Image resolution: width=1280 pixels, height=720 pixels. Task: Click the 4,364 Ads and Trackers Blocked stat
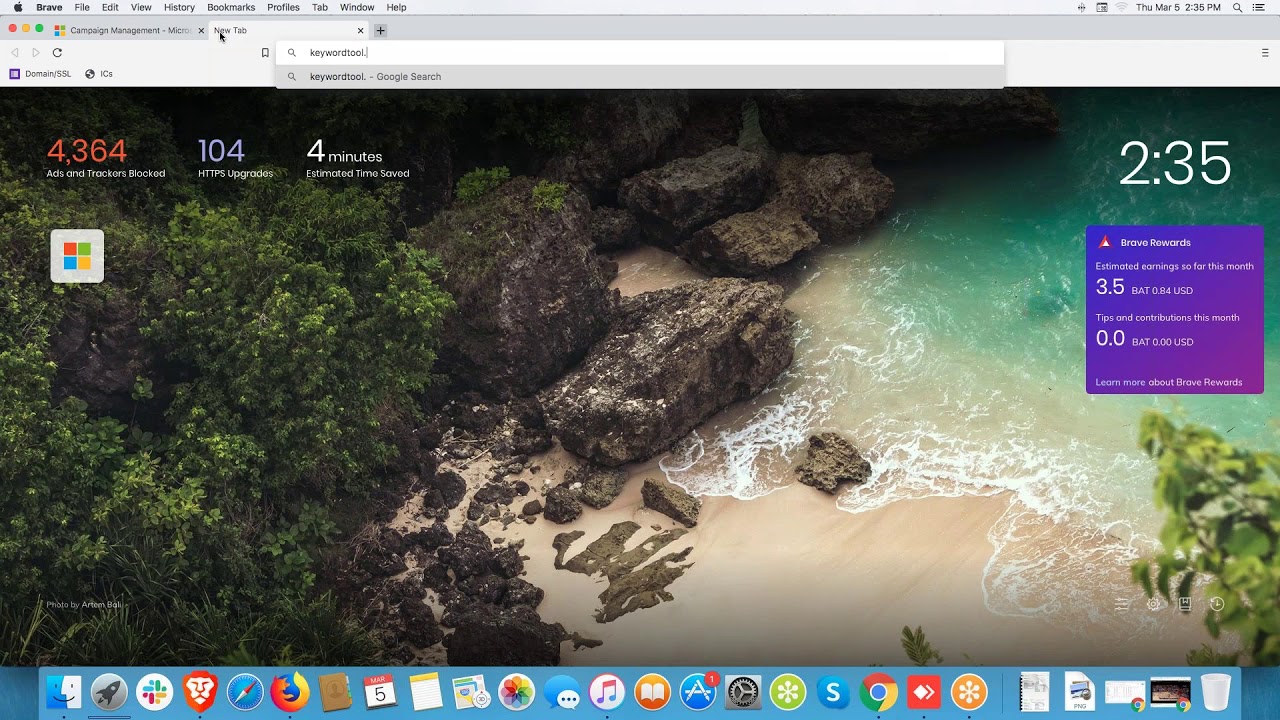click(x=105, y=158)
